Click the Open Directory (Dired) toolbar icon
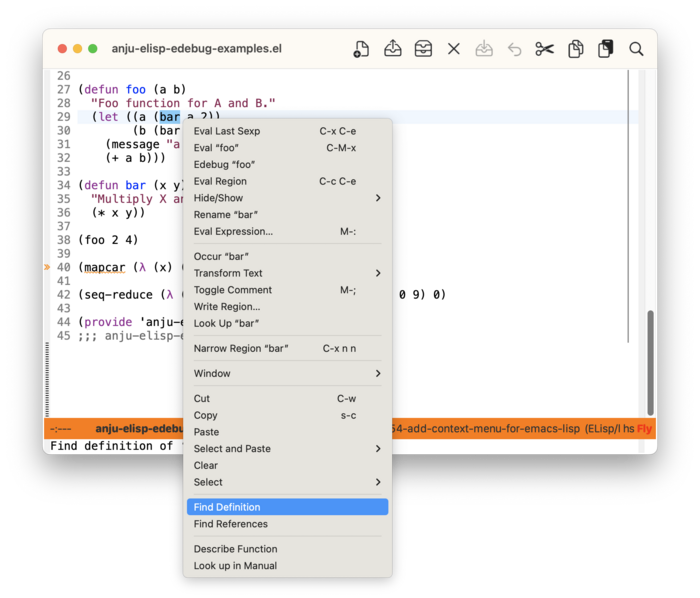The width and height of the screenshot is (700, 598). (x=423, y=49)
